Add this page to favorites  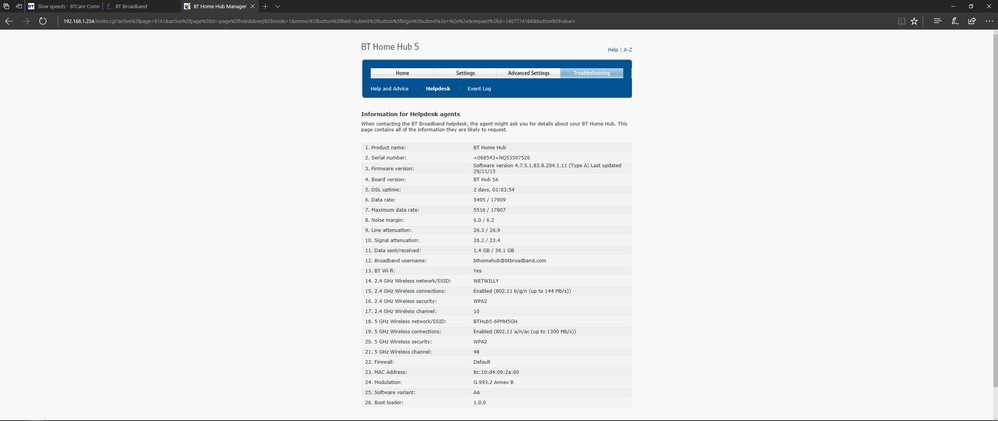point(915,21)
